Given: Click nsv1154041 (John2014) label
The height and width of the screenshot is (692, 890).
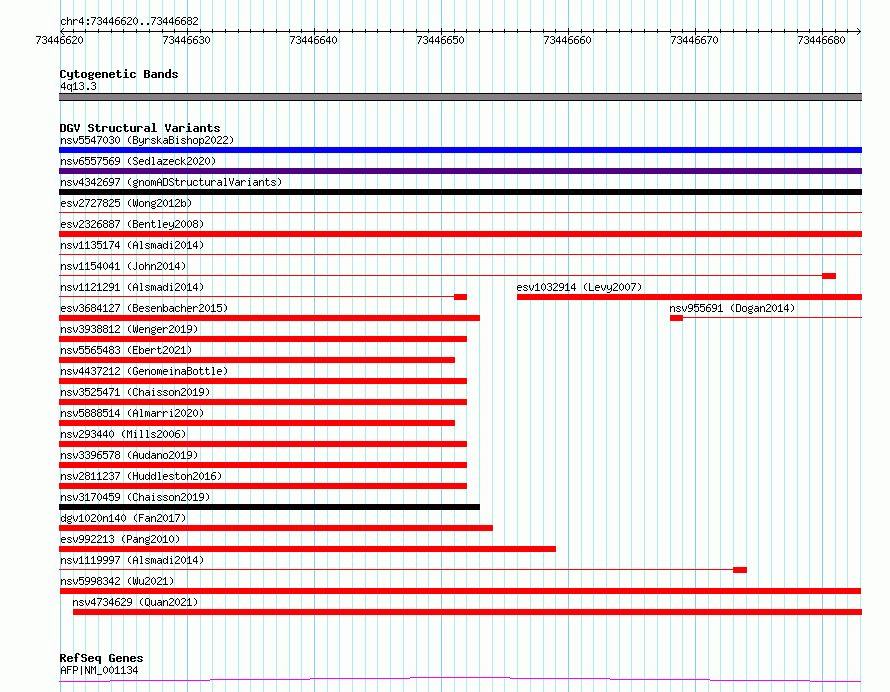Looking at the screenshot, I should coord(123,266).
